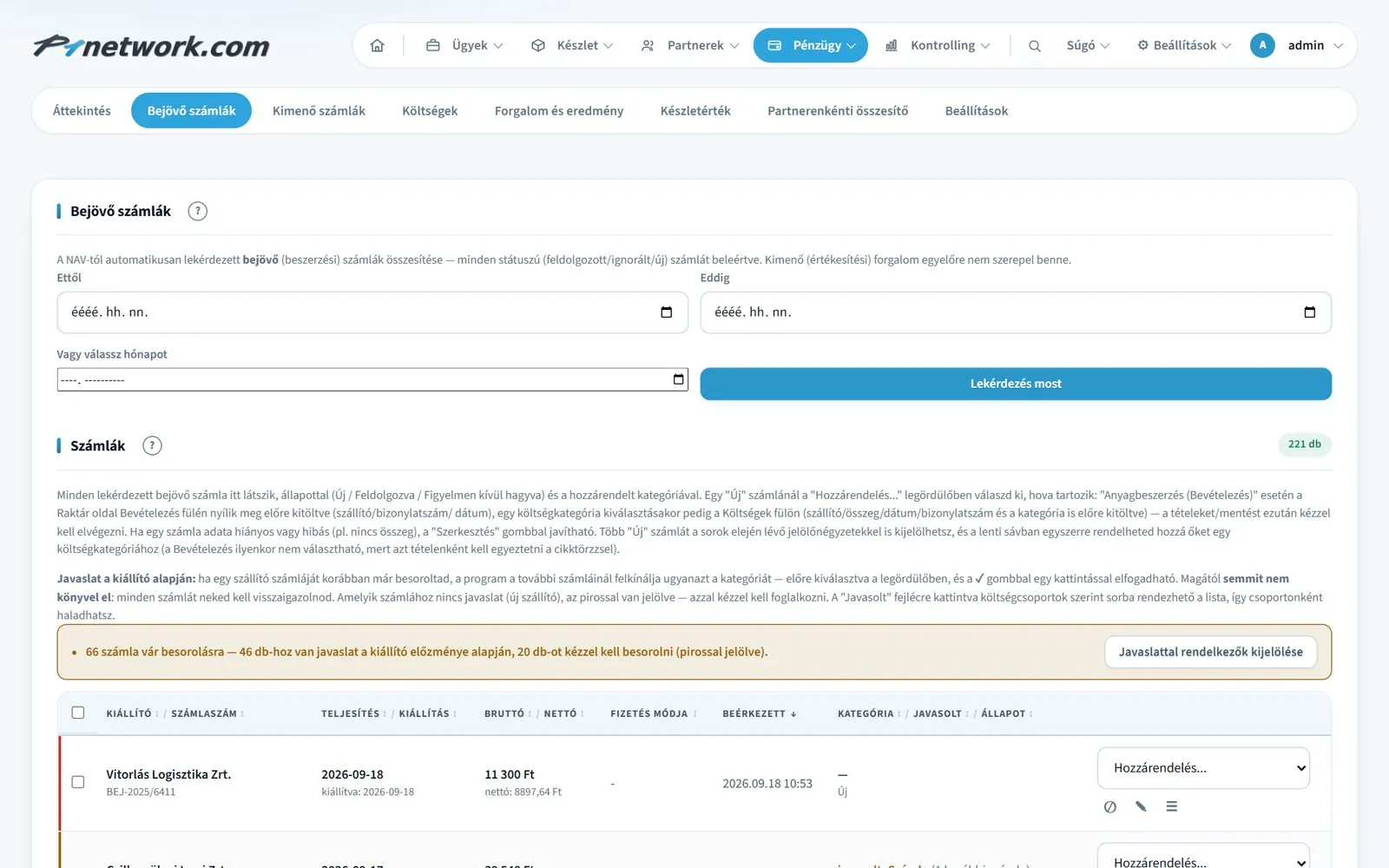Switch to the Áttekintés tab
This screenshot has width=1389, height=868.
pos(82,111)
